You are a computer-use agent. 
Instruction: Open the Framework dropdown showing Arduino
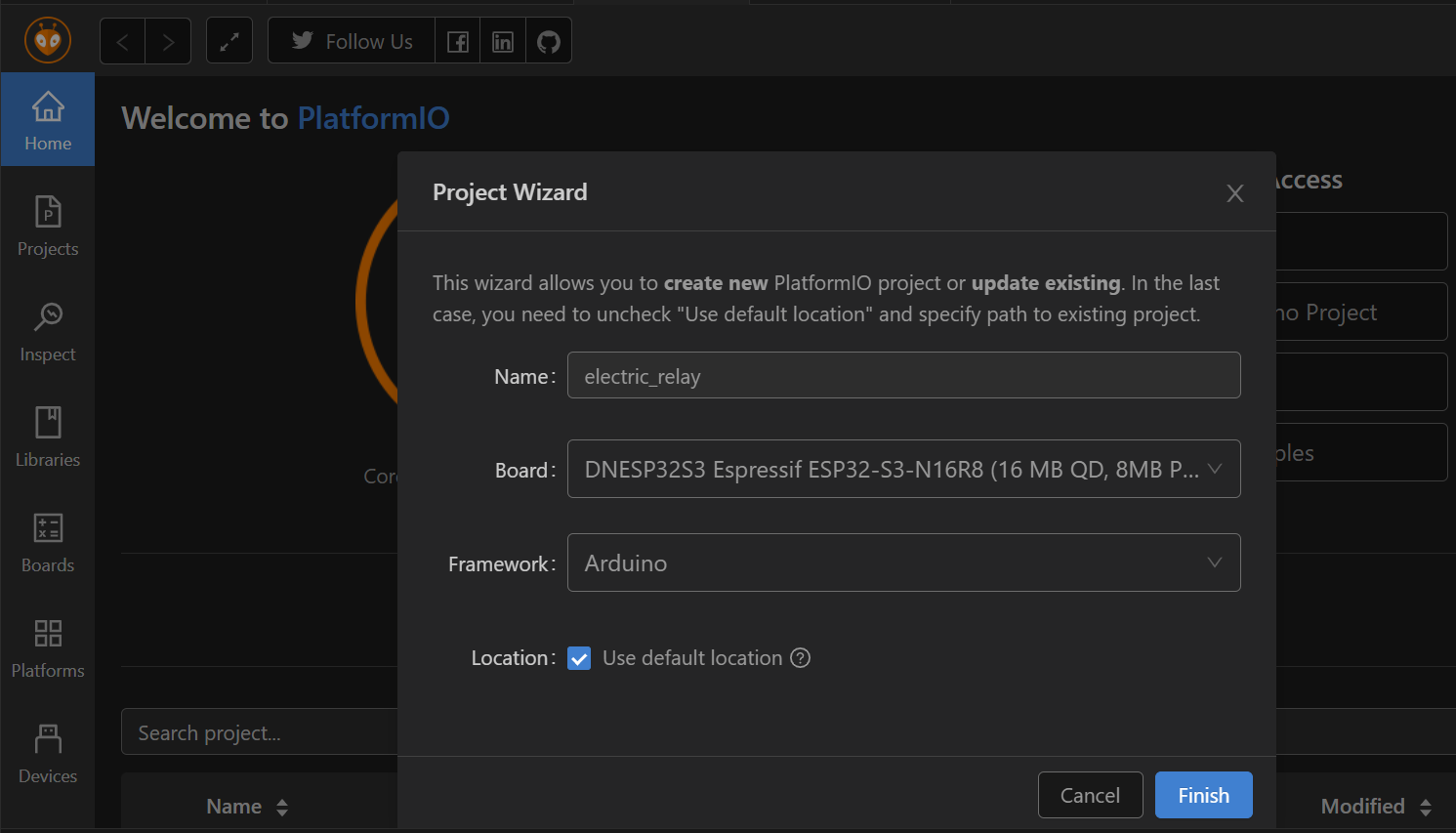tap(904, 562)
